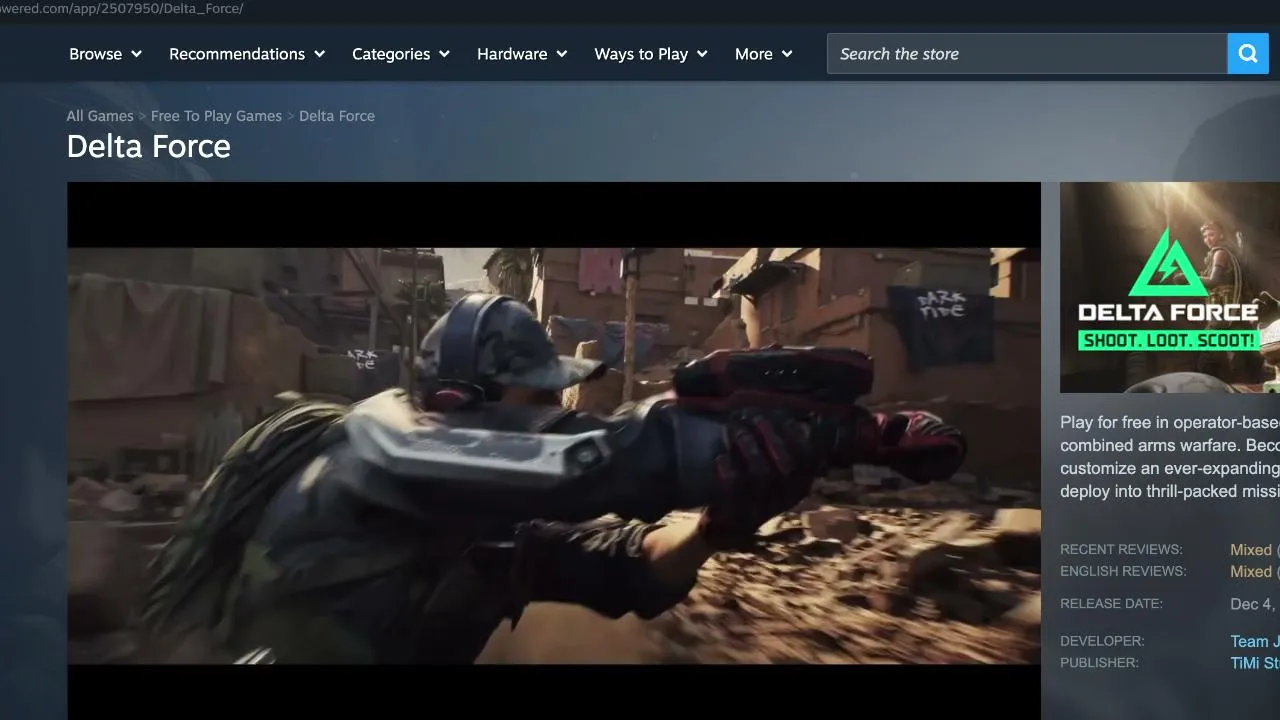Expand the Ways to Play chevron

(x=702, y=54)
